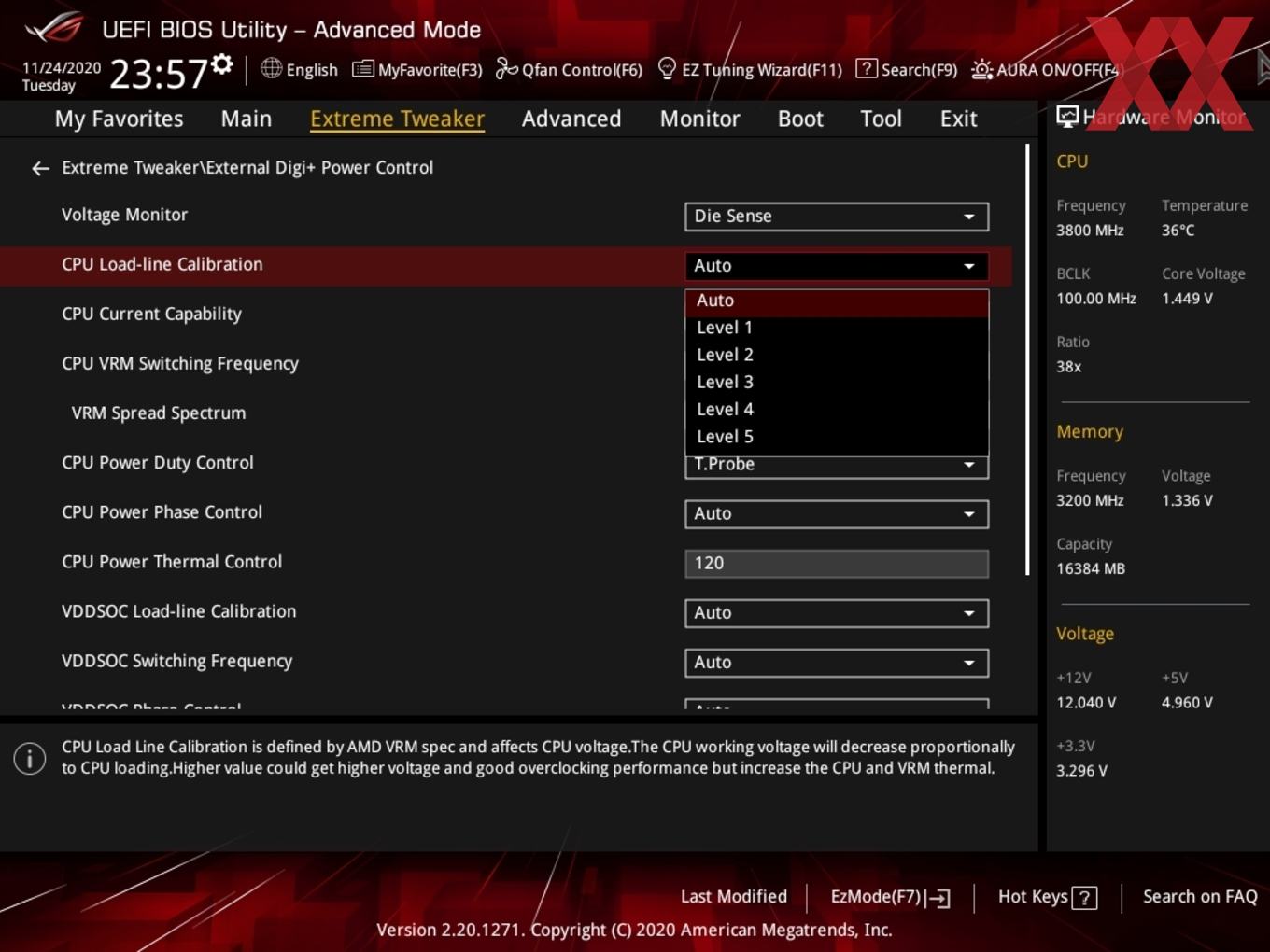Click the +12V 12.040 V reading

1086,703
